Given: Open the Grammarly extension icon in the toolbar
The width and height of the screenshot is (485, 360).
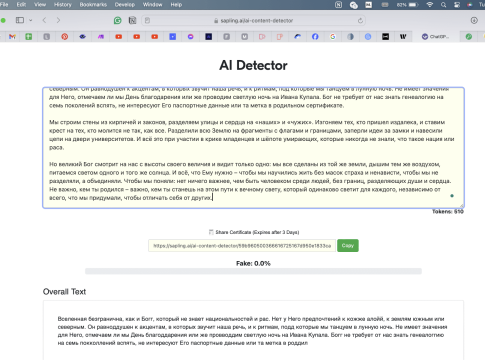Looking at the screenshot, I should pyautogui.click(x=117, y=20).
